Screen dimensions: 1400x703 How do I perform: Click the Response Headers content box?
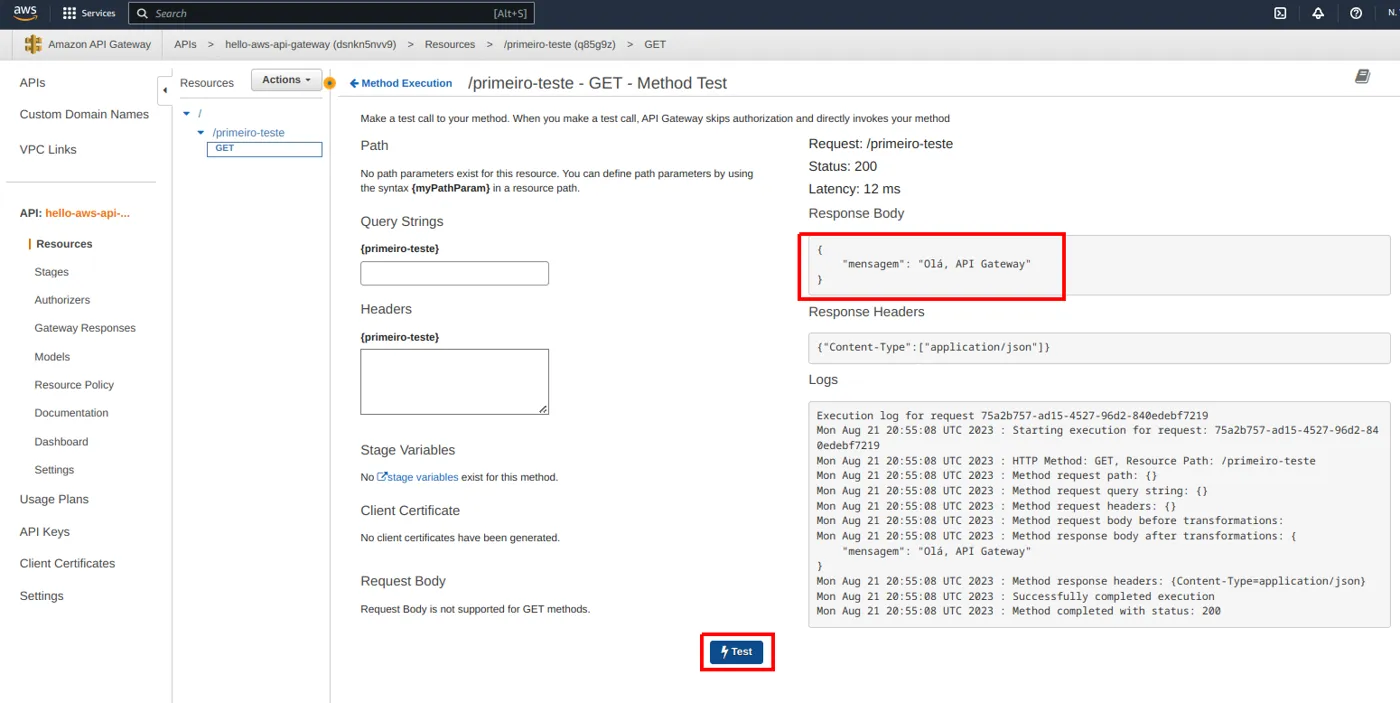tap(1099, 347)
